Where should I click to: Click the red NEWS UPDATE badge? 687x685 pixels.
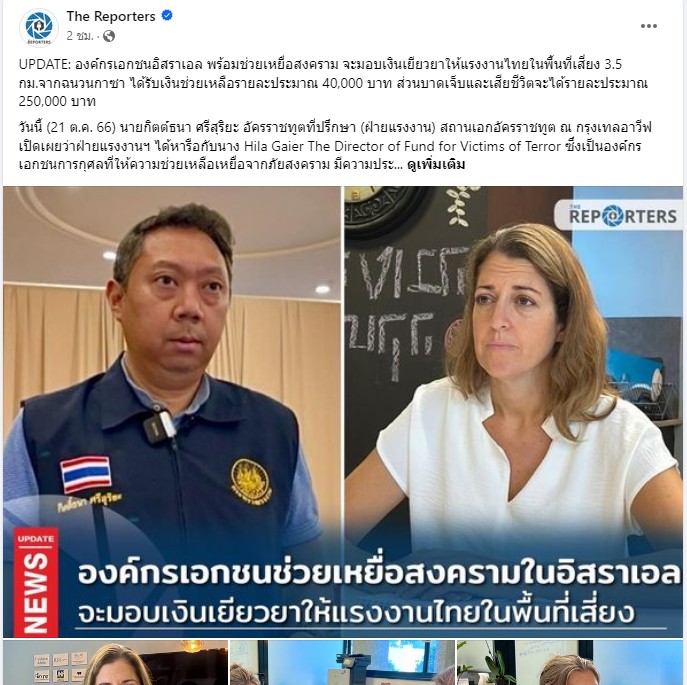click(36, 582)
